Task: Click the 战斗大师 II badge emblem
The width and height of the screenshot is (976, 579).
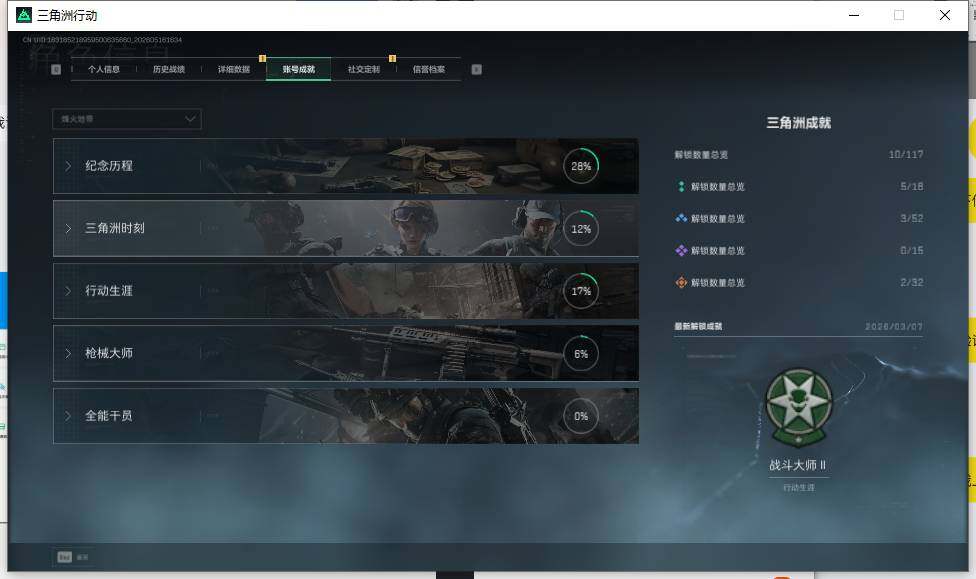Action: click(x=799, y=408)
